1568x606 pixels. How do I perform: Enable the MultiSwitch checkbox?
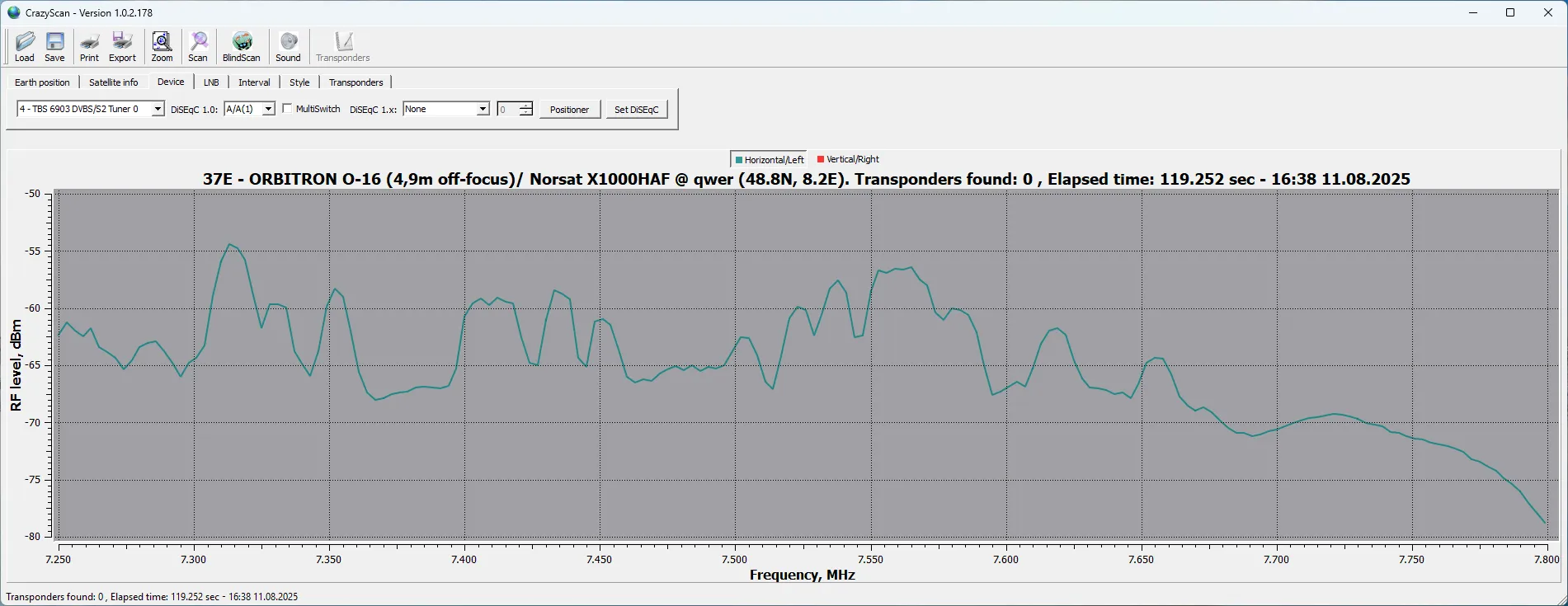click(287, 109)
